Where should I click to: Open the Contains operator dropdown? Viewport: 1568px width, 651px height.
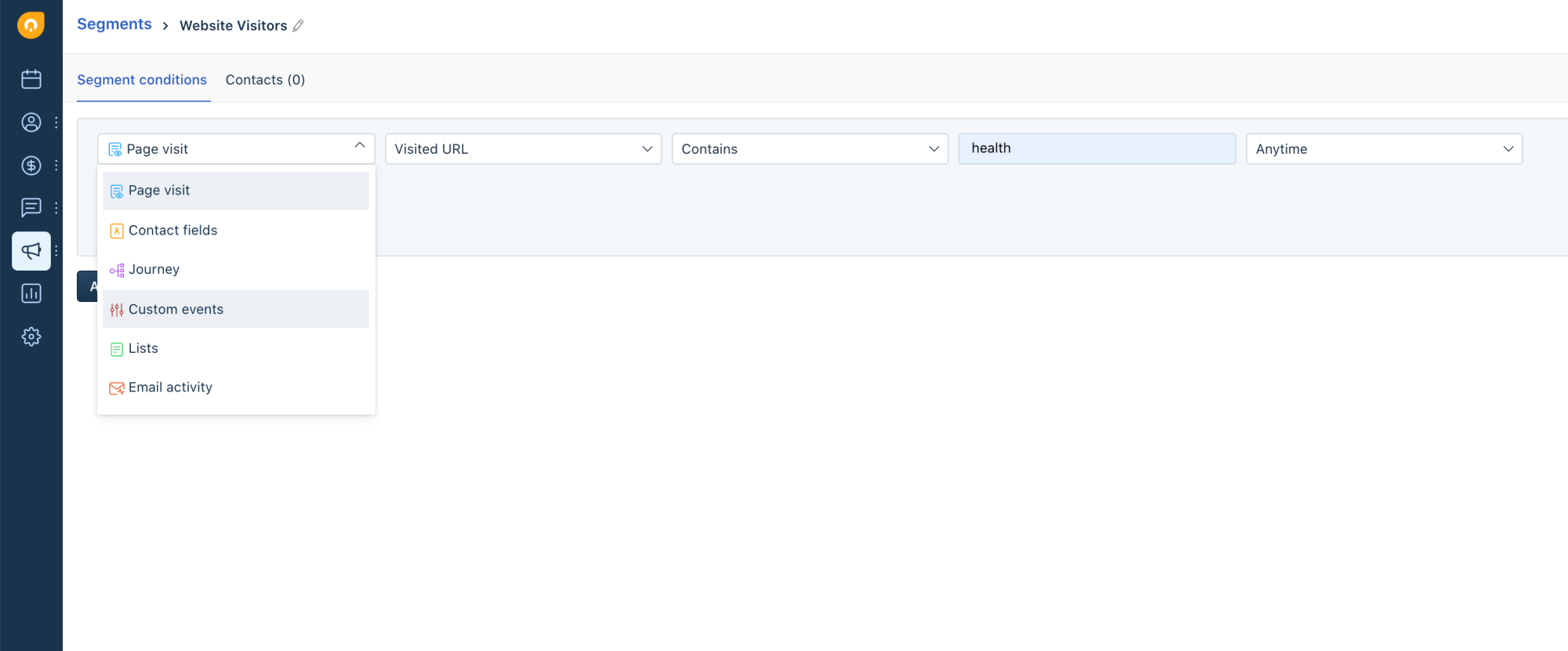(809, 149)
